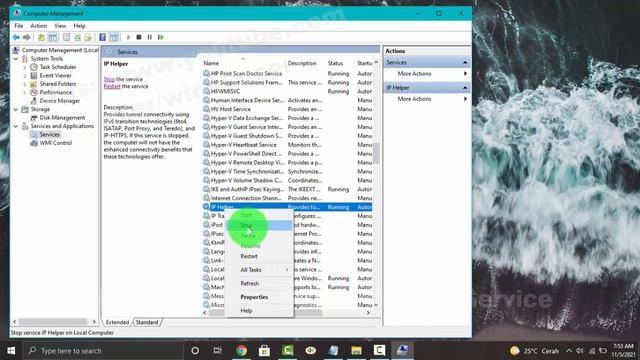The image size is (640, 360).
Task: Select WMI Control in the tree
Action: (56, 143)
